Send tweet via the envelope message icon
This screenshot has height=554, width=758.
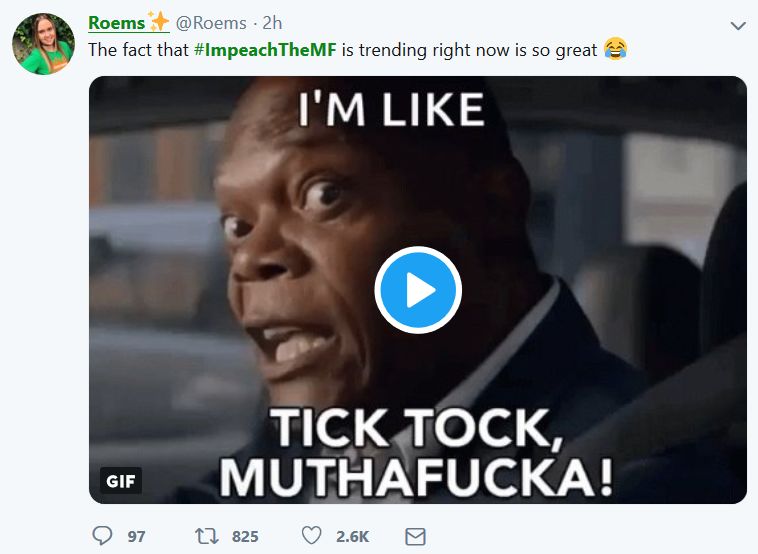(x=416, y=537)
